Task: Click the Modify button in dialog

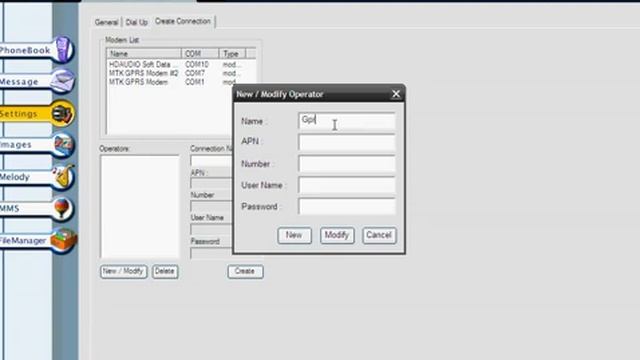Action: click(337, 235)
